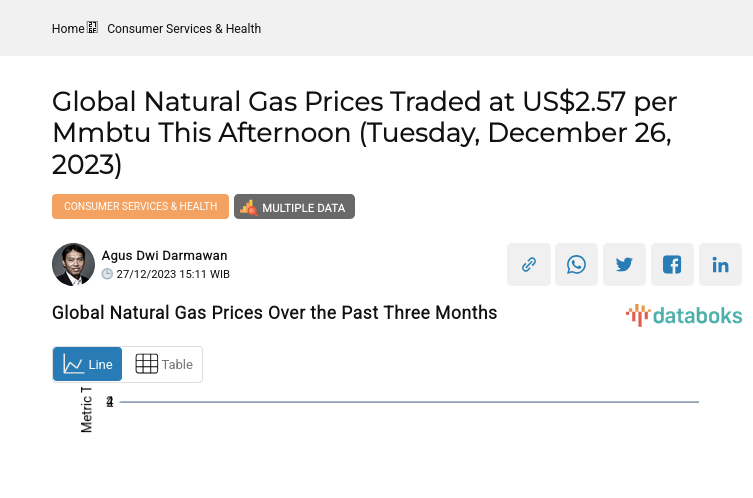Share the article on Facebook
This screenshot has width=753, height=498.
coord(673,265)
